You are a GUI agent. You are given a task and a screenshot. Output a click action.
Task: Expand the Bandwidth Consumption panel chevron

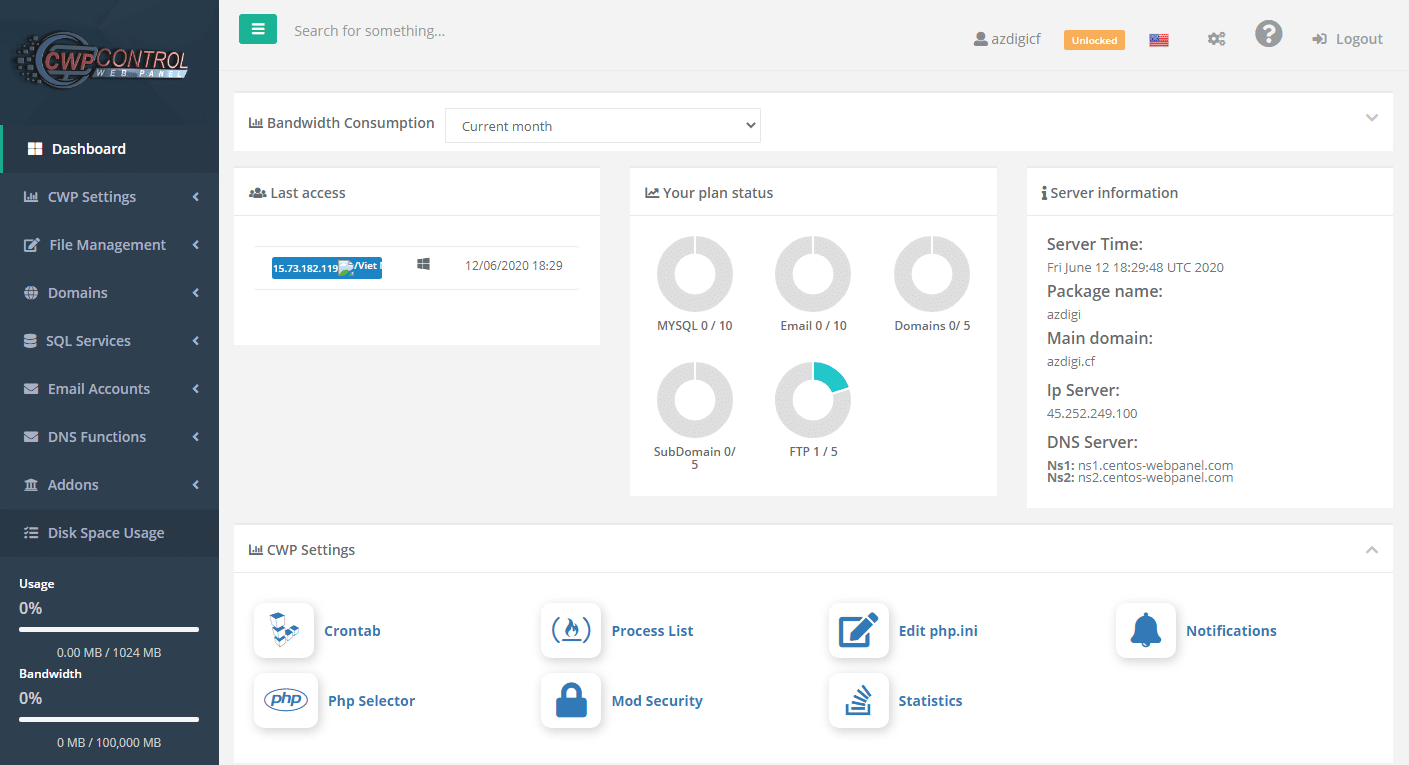point(1371,118)
